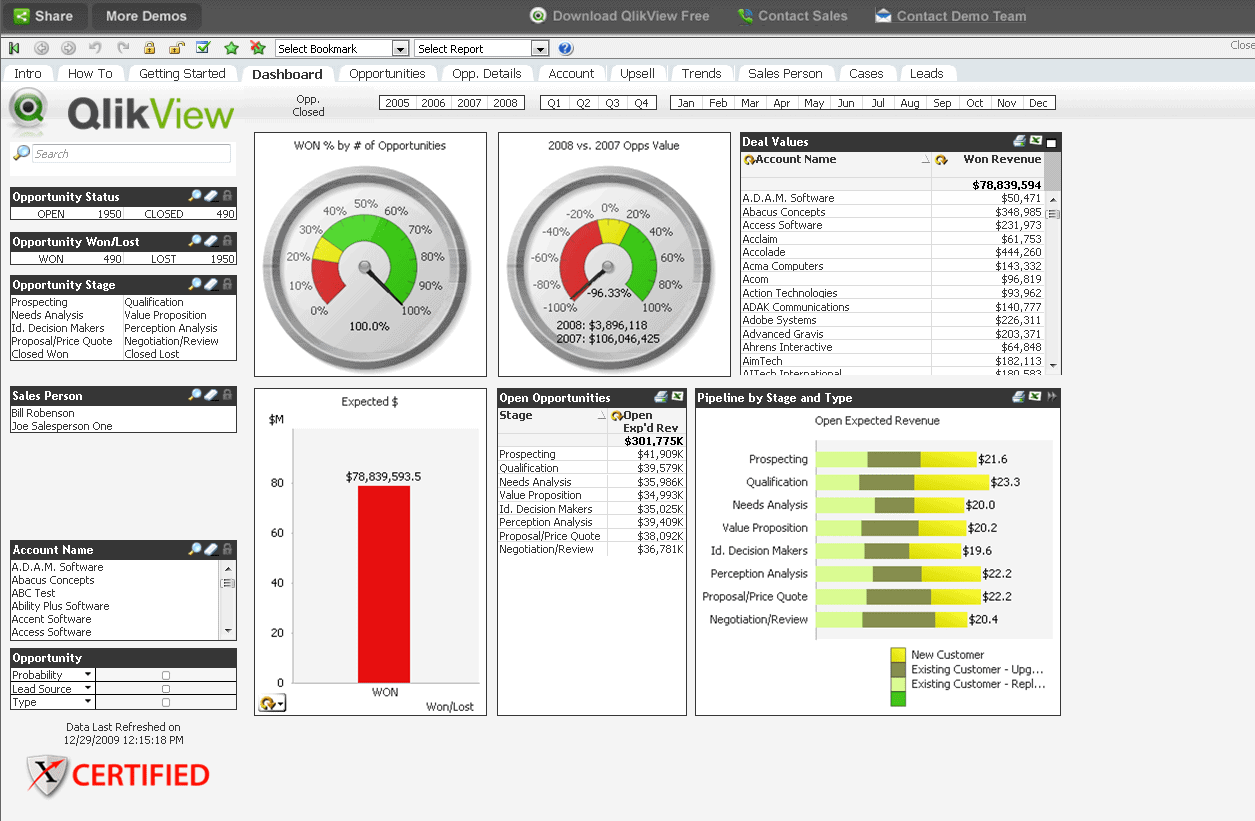Click the Account Name list scrollbar
This screenshot has height=821, width=1255.
coord(229,599)
